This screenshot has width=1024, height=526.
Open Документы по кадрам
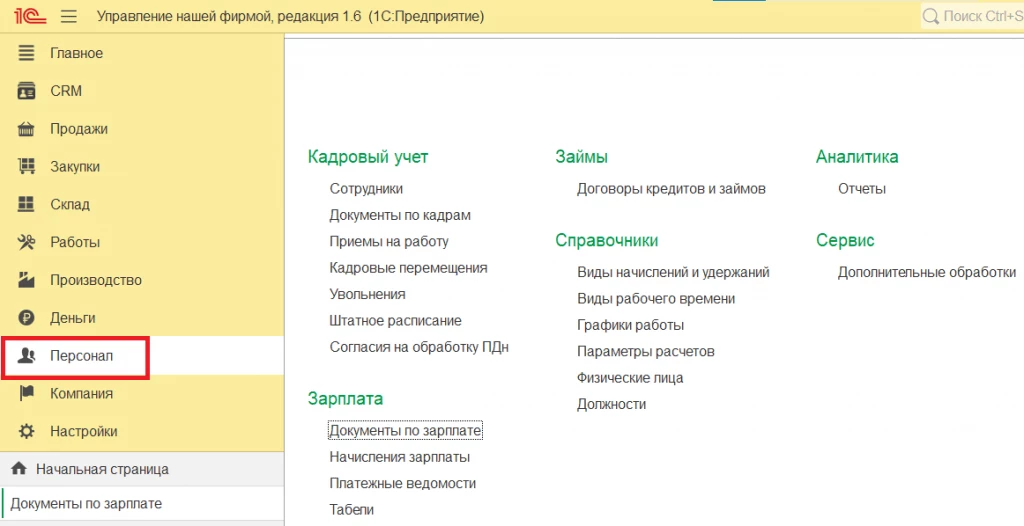(x=400, y=215)
